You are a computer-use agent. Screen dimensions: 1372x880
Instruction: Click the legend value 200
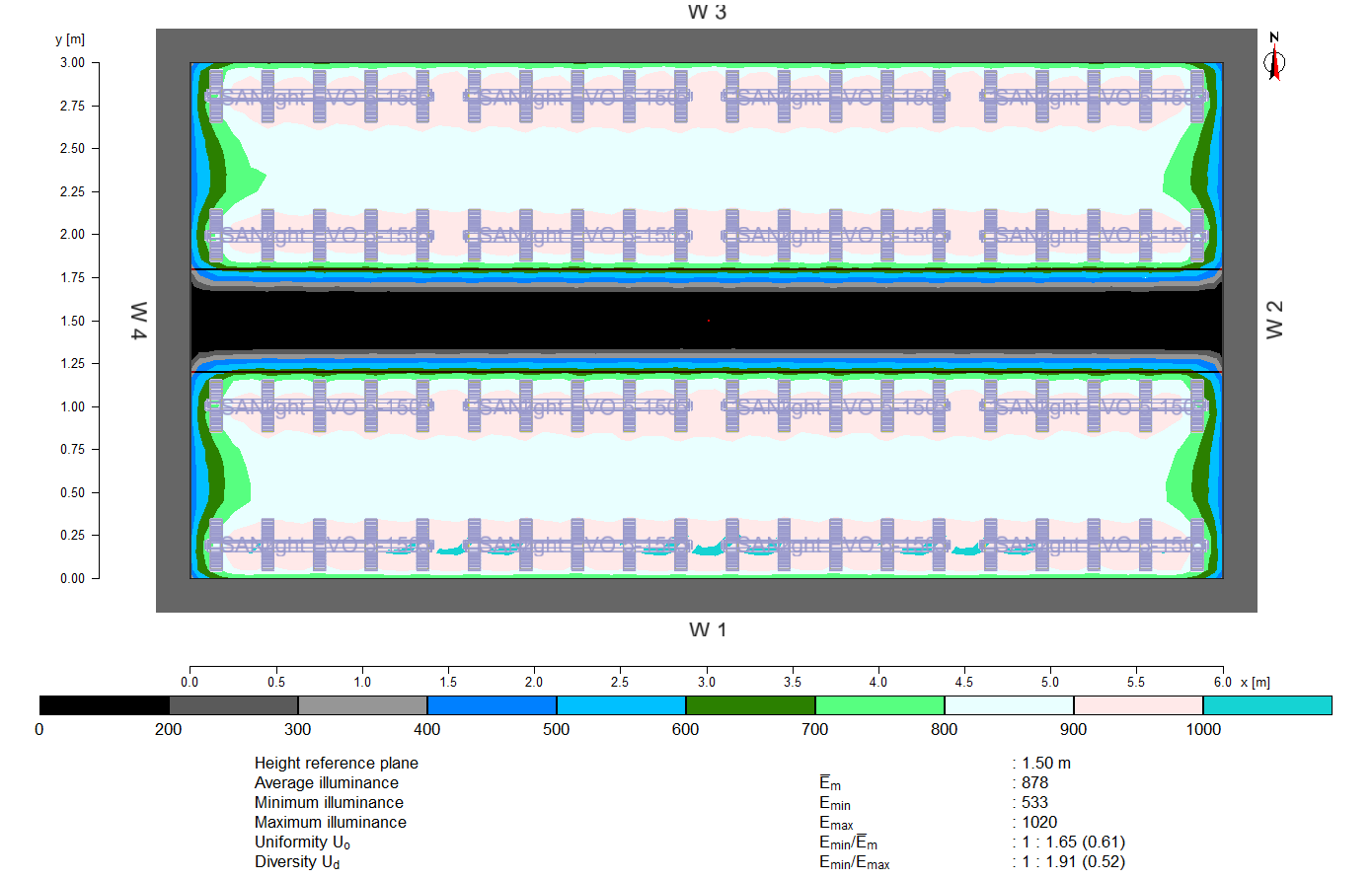[x=169, y=729]
